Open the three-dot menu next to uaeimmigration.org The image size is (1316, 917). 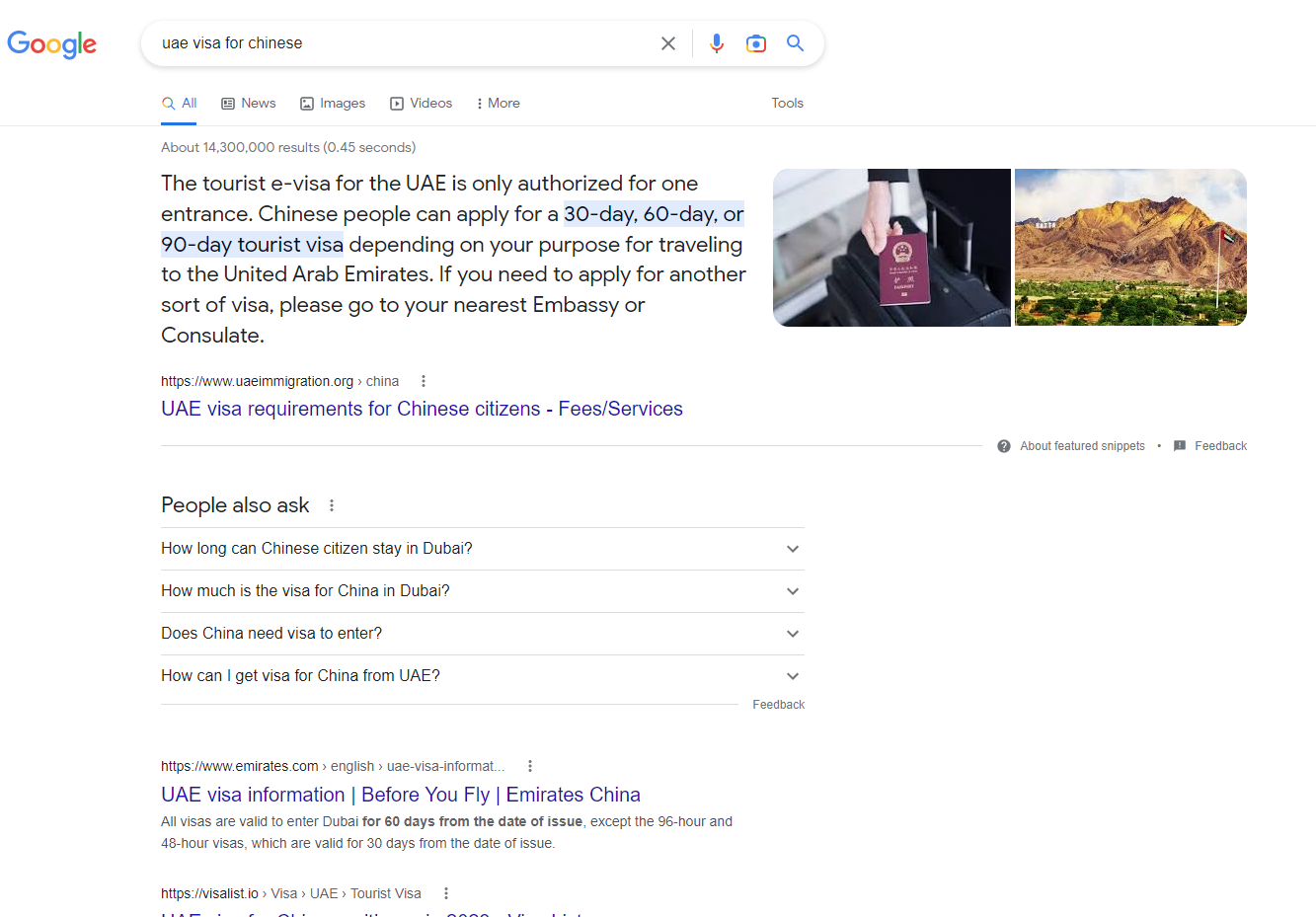(423, 380)
